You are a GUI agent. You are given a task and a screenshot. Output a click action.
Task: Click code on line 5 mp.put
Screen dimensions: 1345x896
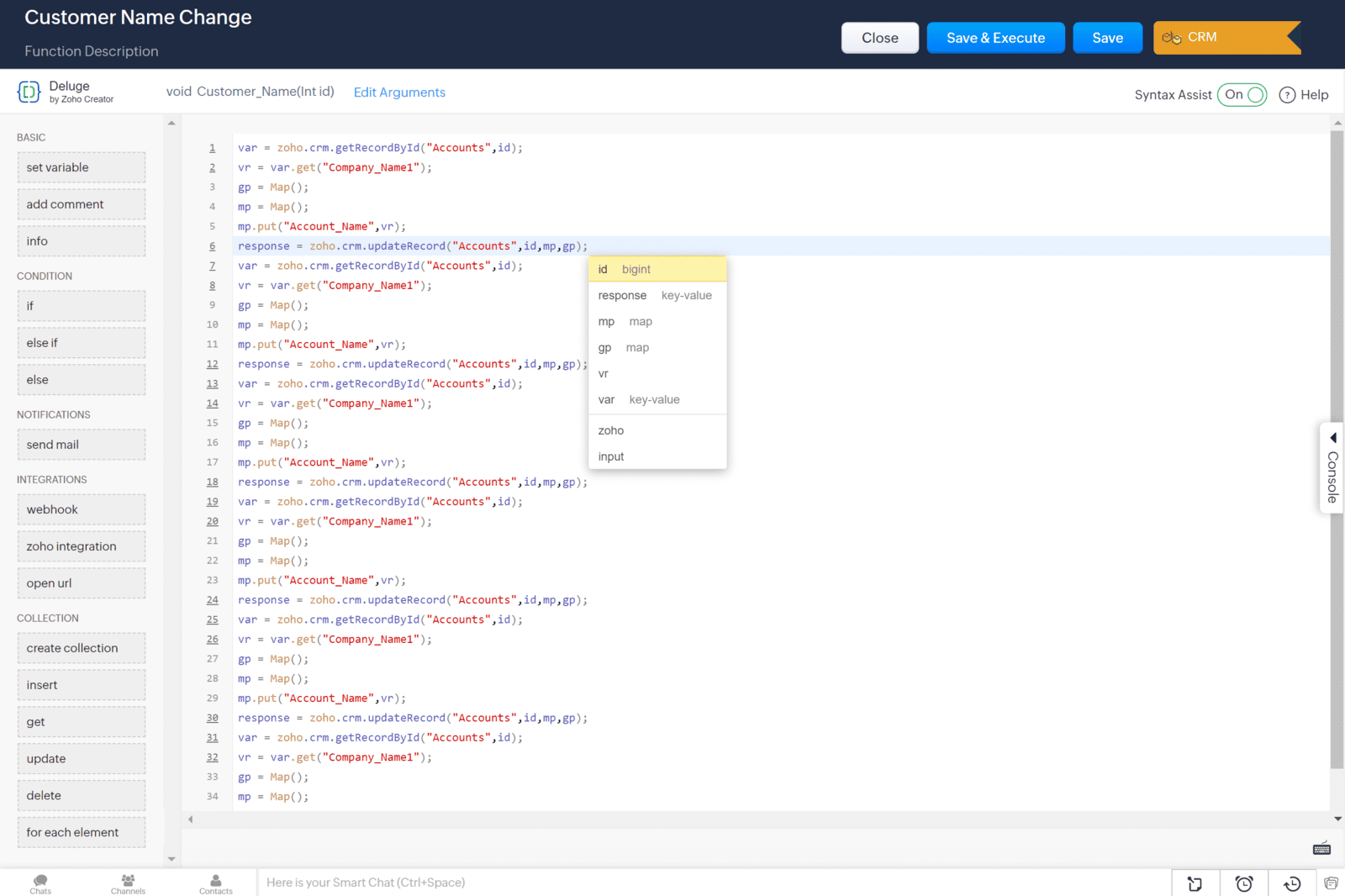tap(322, 227)
